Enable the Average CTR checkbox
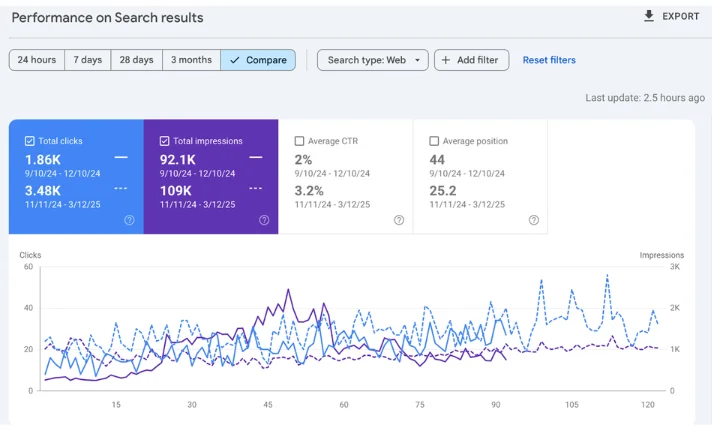712x430 pixels. pos(299,141)
